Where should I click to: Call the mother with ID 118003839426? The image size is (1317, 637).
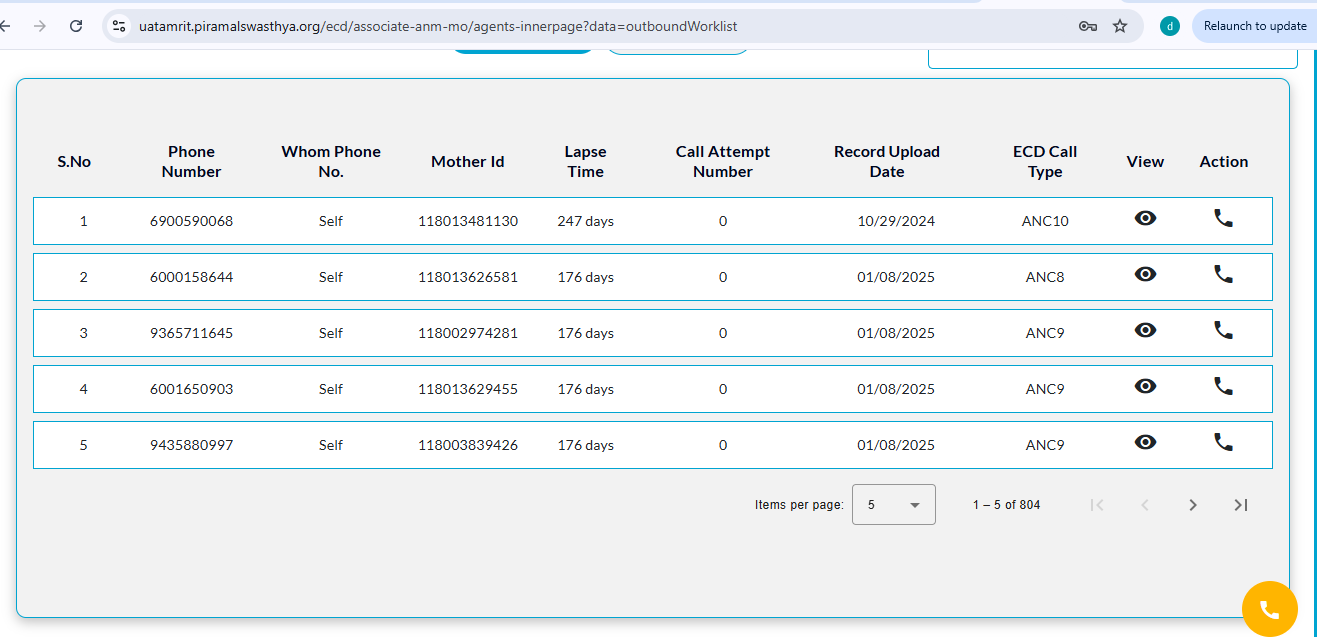pos(1223,442)
